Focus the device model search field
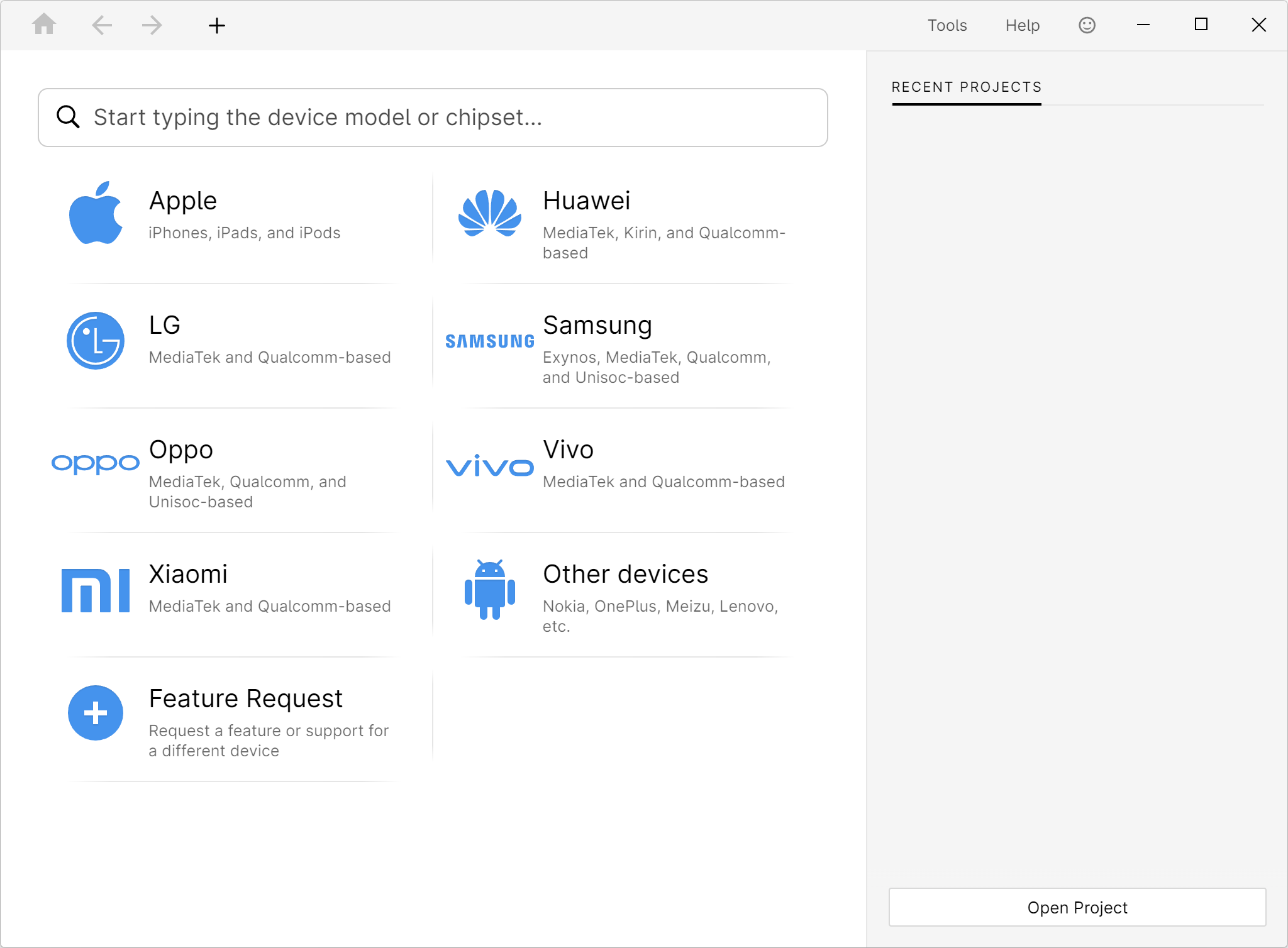The height and width of the screenshot is (948, 1288). click(433, 118)
